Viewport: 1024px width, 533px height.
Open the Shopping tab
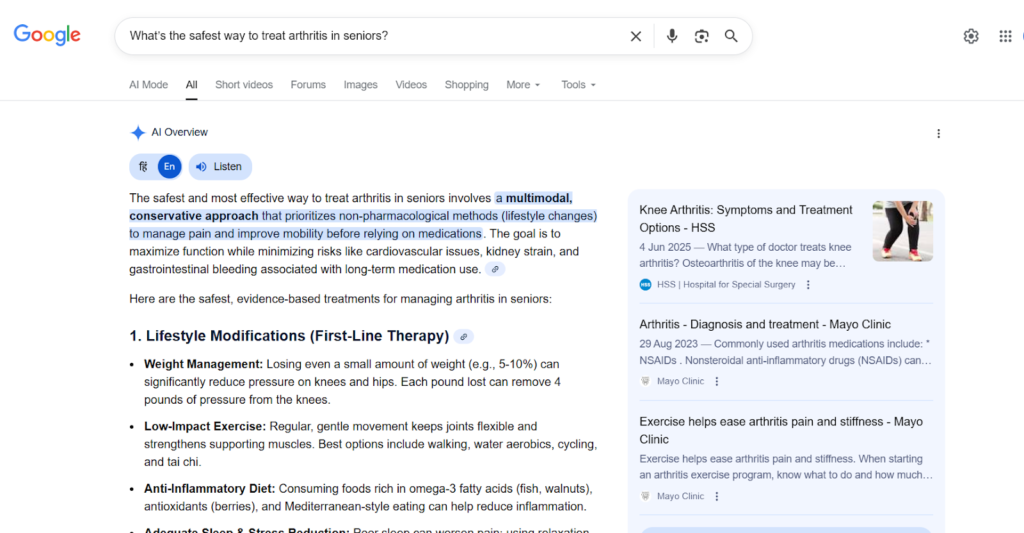(466, 85)
